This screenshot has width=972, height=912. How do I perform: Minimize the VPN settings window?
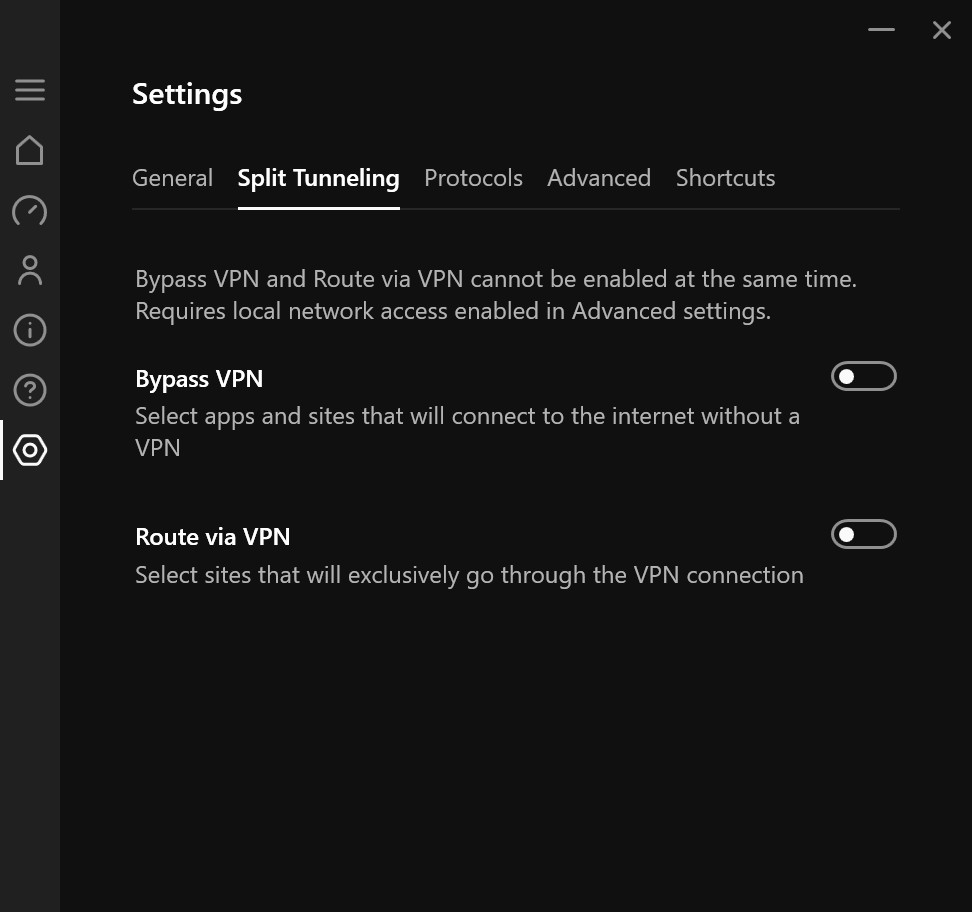(x=881, y=30)
